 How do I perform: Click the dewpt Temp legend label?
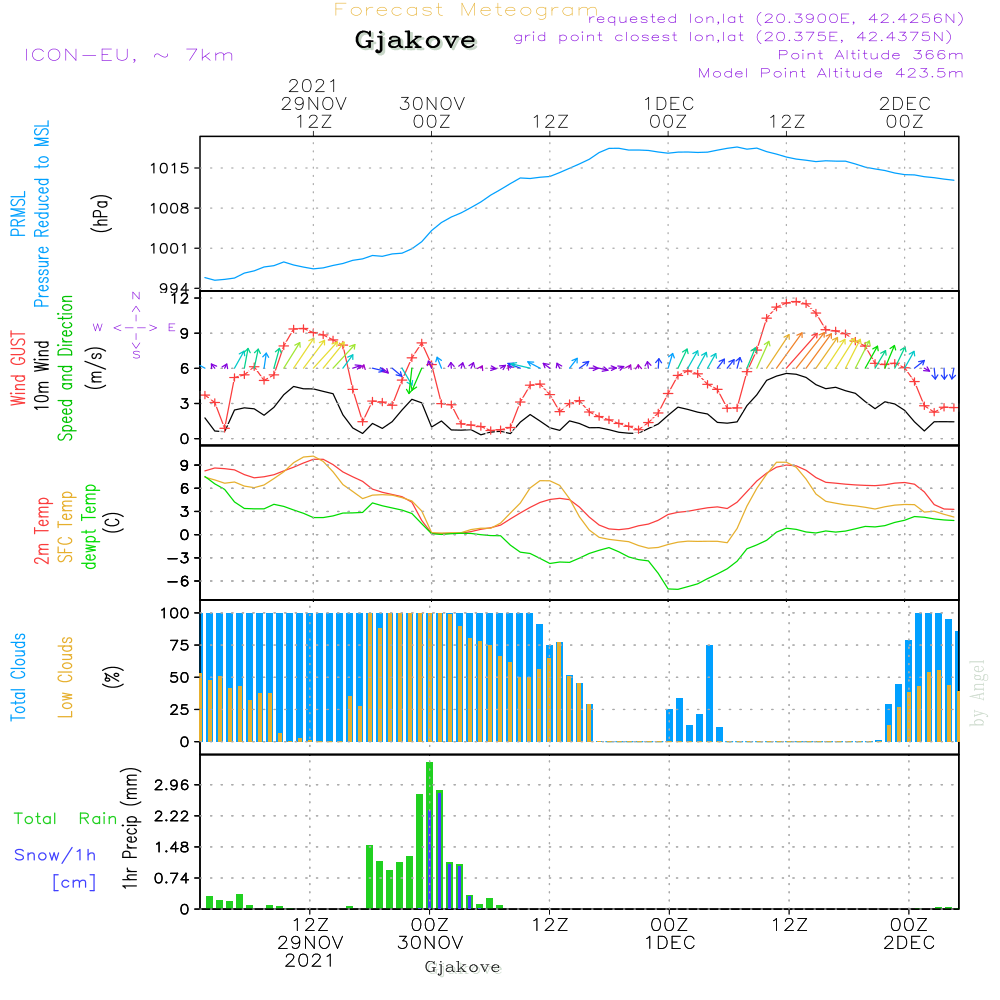(90, 527)
